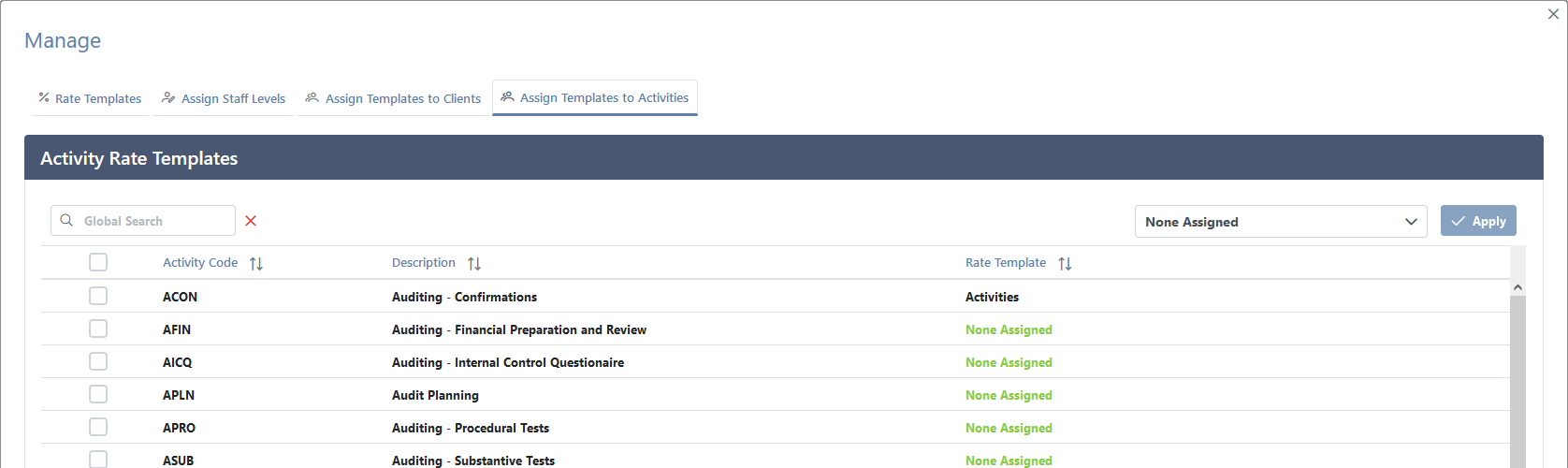
Task: Sort by Rate Template column arrows
Action: point(1065,264)
